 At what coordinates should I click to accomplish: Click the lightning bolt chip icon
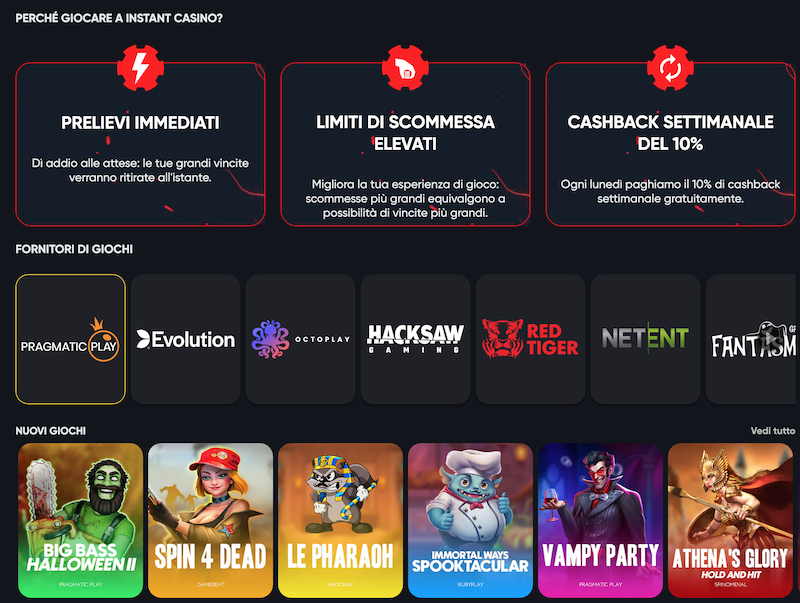tap(140, 68)
